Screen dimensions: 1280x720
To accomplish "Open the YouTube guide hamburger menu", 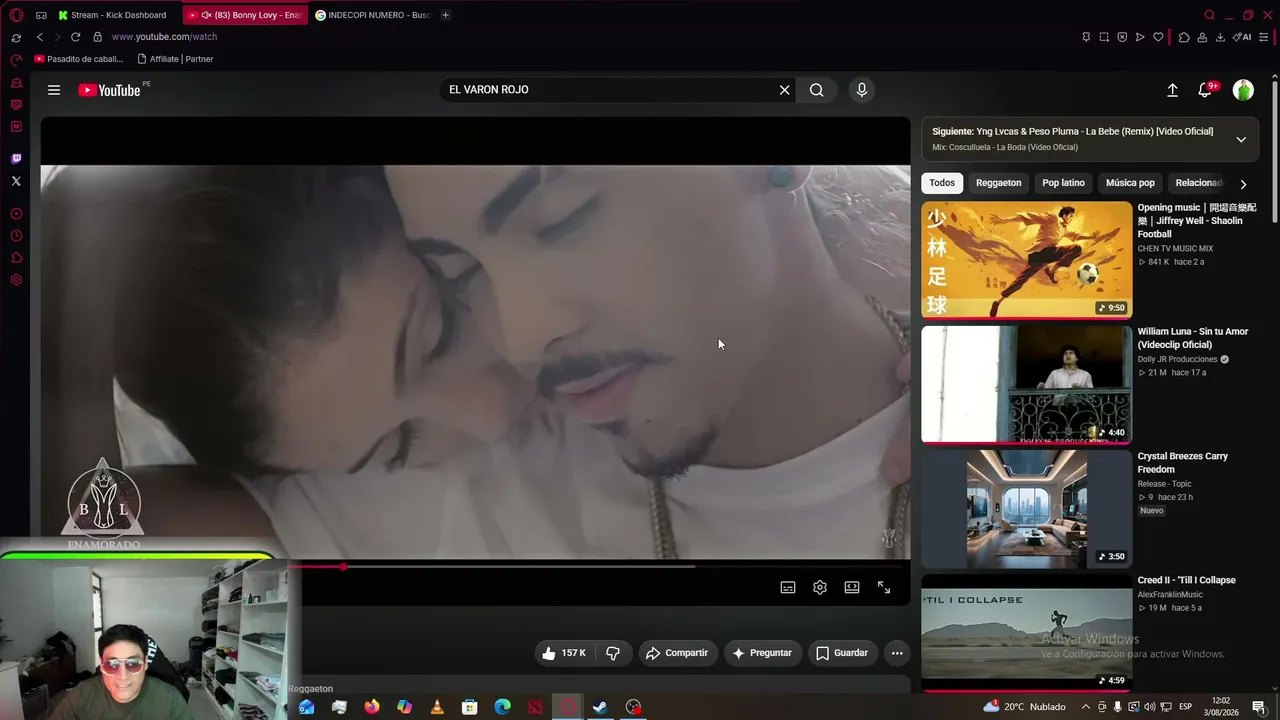I will (54, 90).
